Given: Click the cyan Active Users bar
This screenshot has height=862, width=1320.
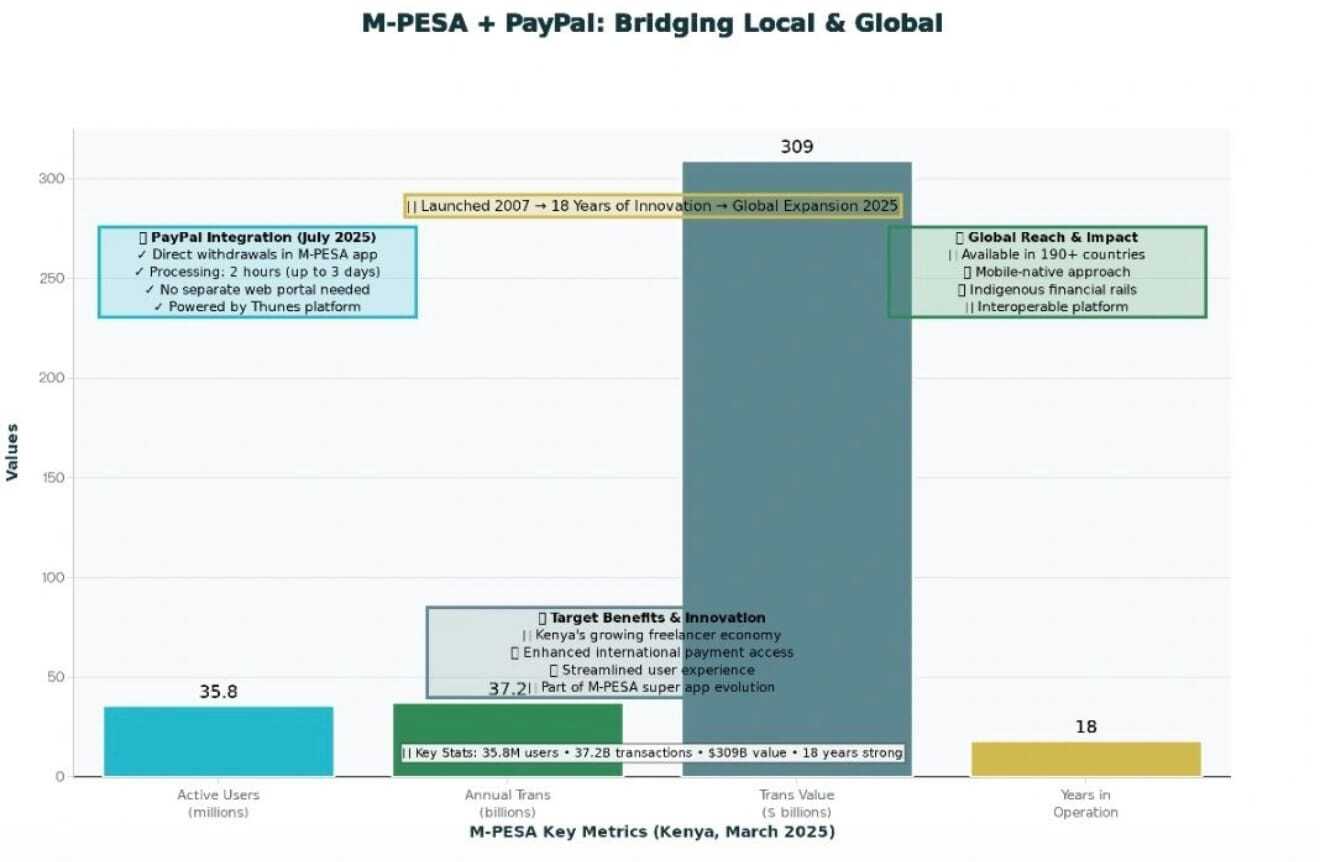Looking at the screenshot, I should tap(218, 741).
